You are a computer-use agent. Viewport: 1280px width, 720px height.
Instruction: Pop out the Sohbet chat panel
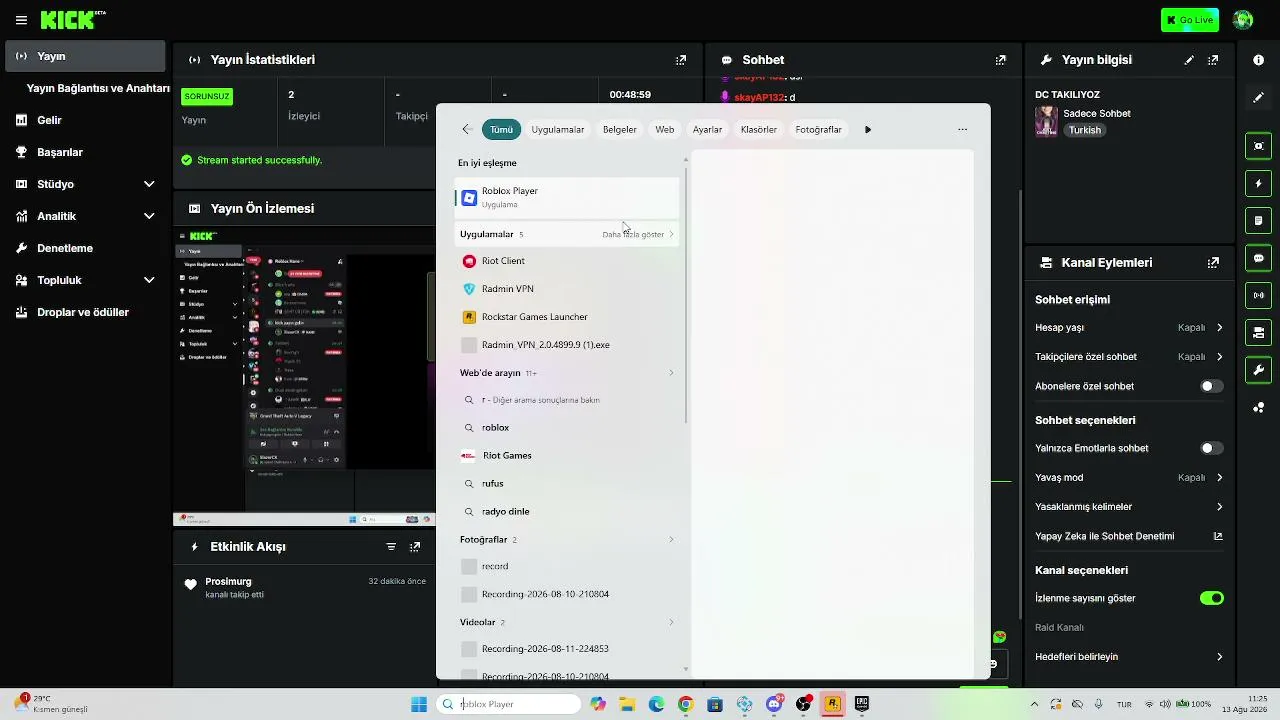(1001, 60)
